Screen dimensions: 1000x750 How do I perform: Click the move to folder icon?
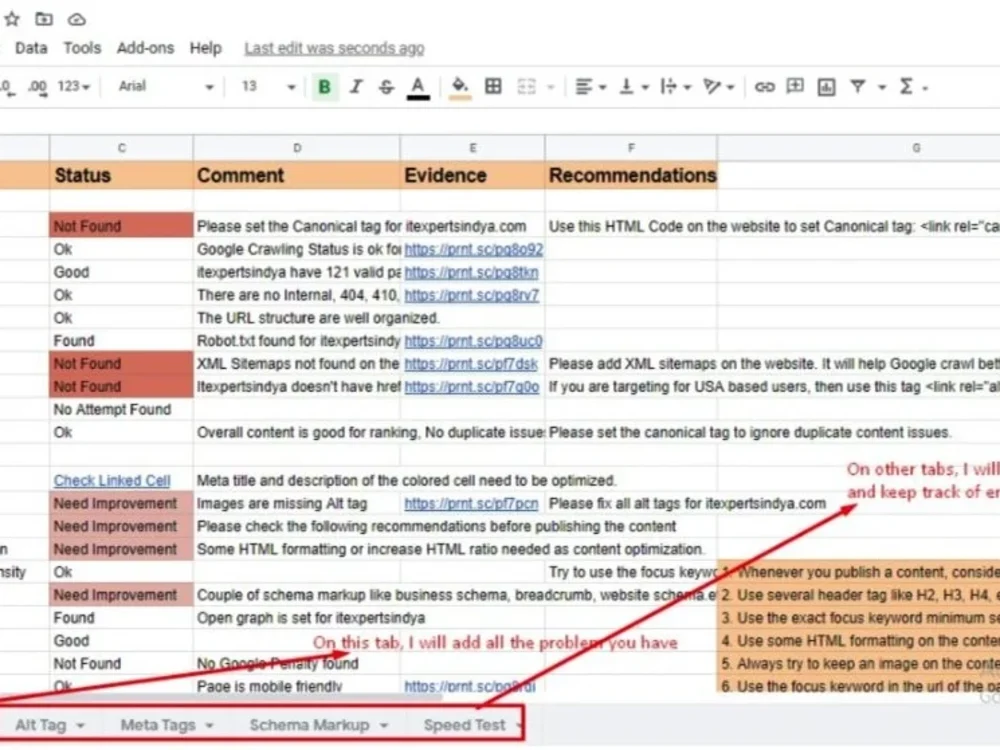[x=44, y=19]
